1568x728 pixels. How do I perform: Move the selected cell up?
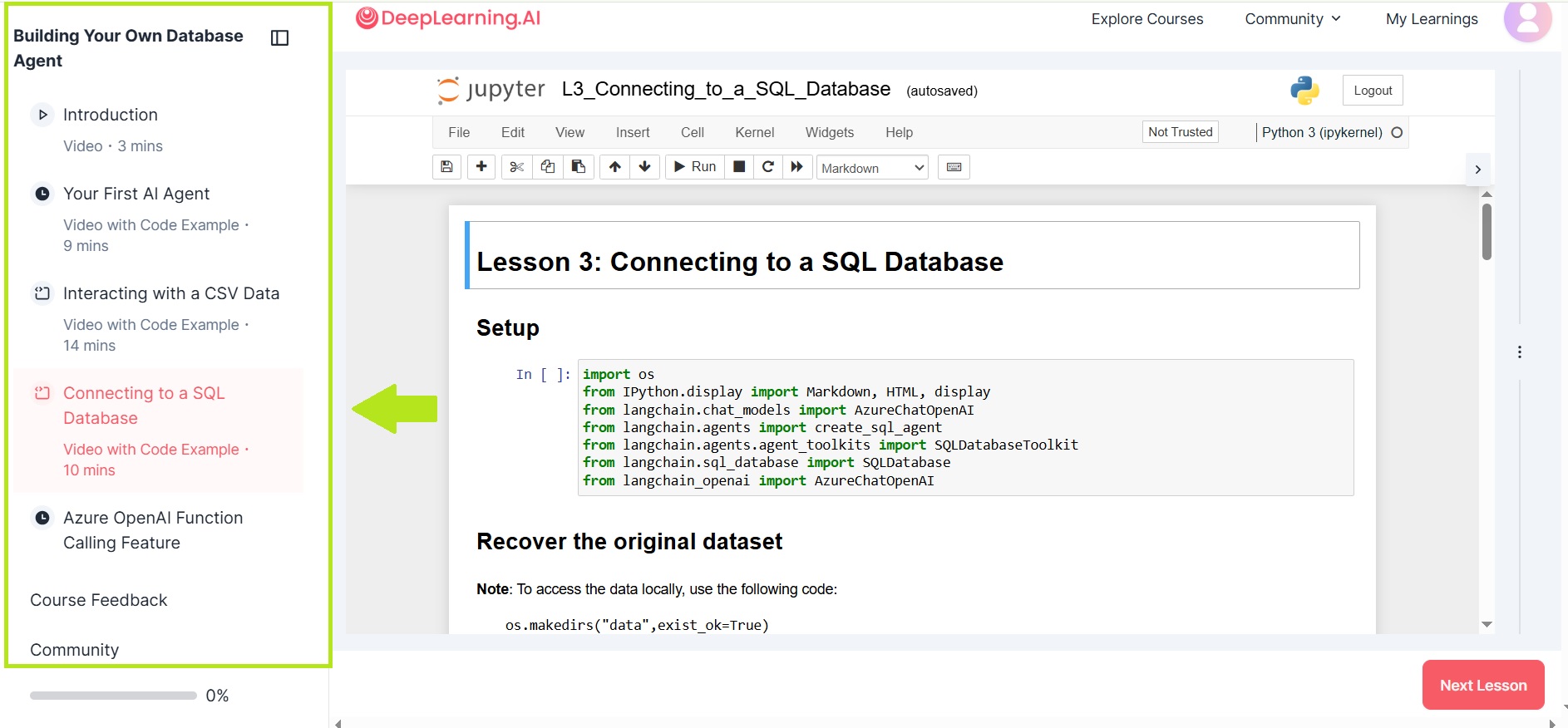click(614, 167)
